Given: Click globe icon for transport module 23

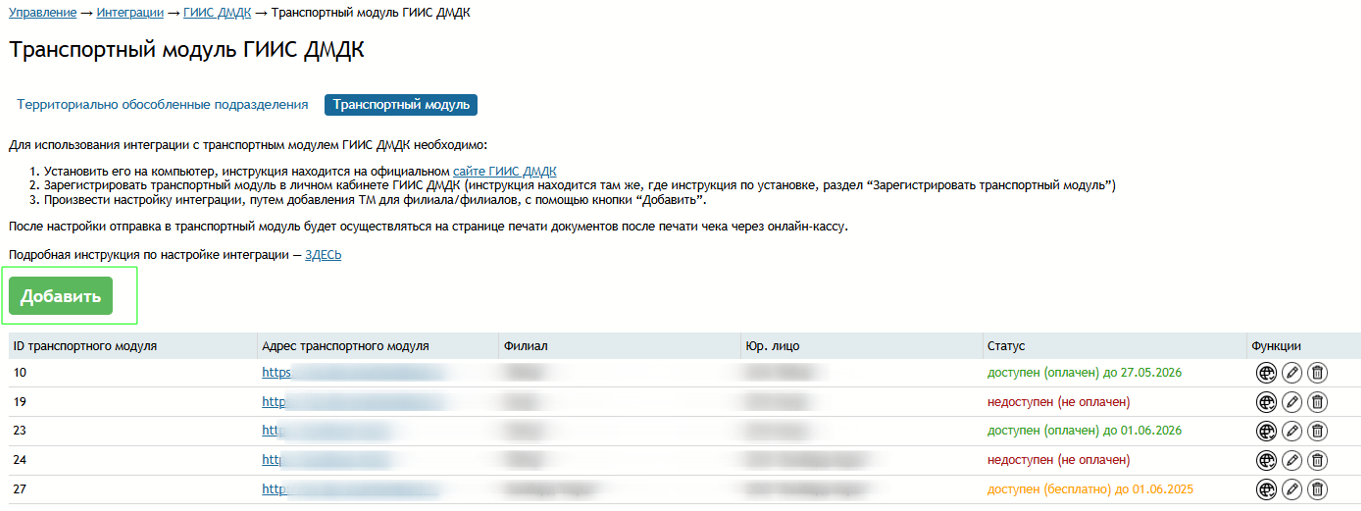Looking at the screenshot, I should (x=1266, y=431).
